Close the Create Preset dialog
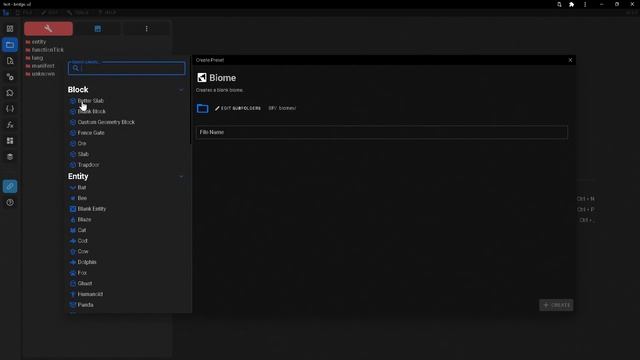Viewport: 640px width, 360px height. (x=570, y=60)
